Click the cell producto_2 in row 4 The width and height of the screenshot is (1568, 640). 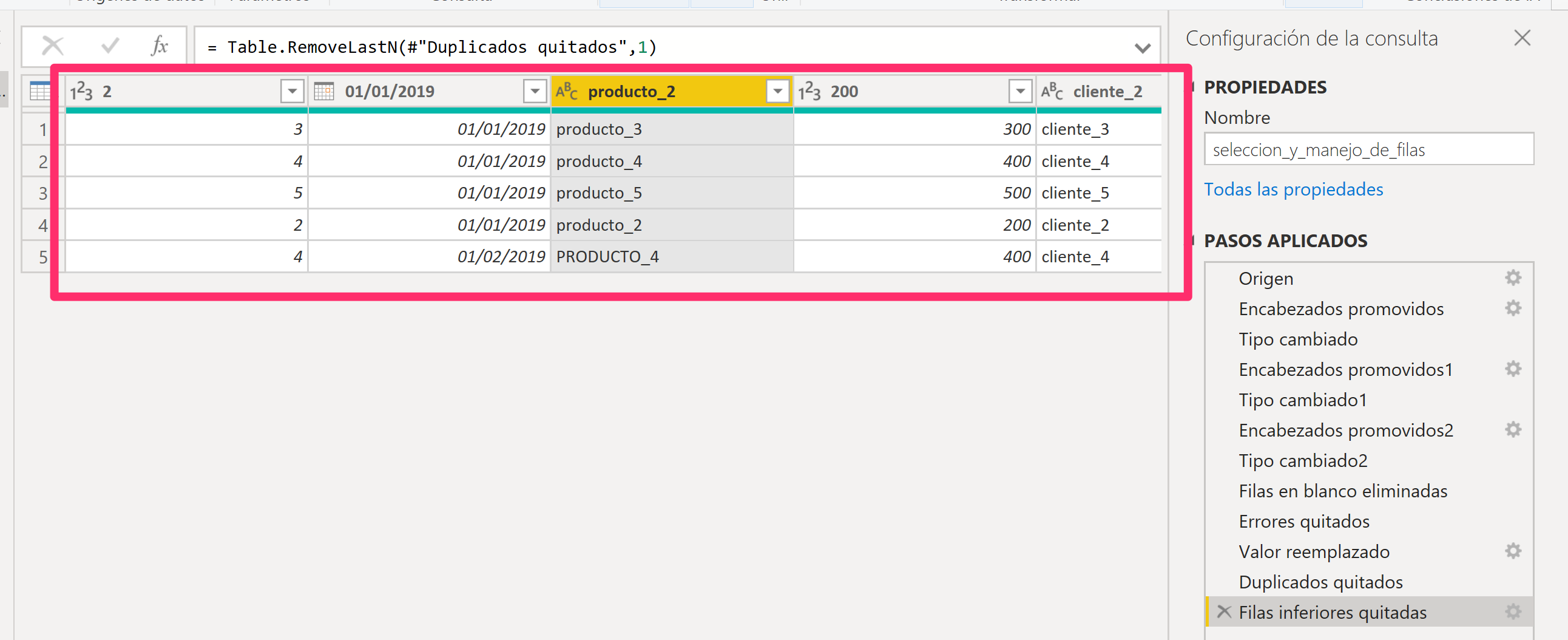tap(671, 226)
